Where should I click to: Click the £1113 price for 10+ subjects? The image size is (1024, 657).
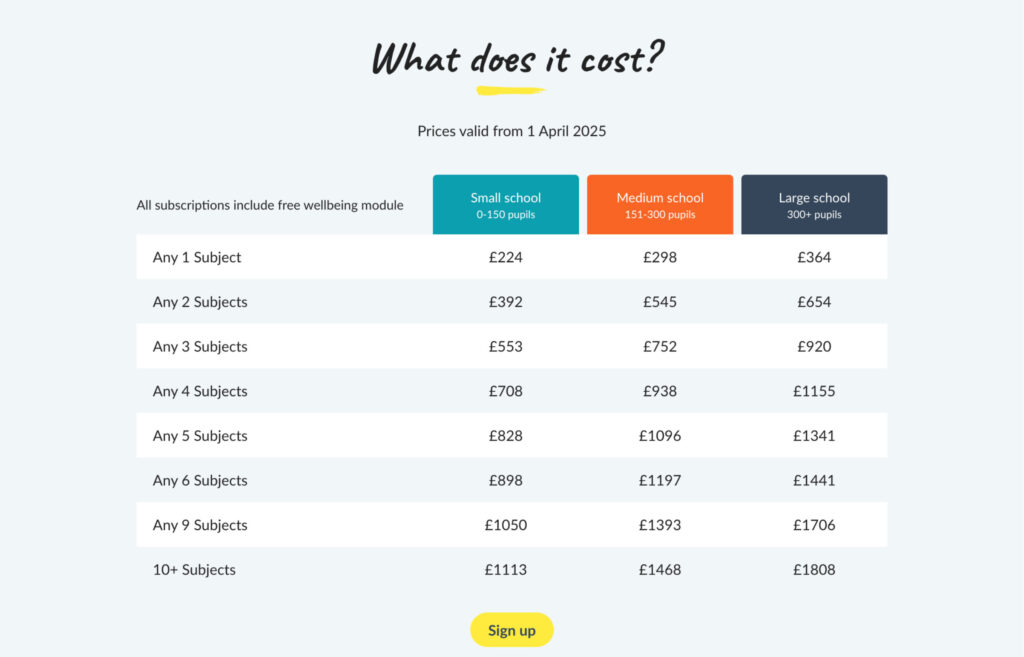coord(505,569)
